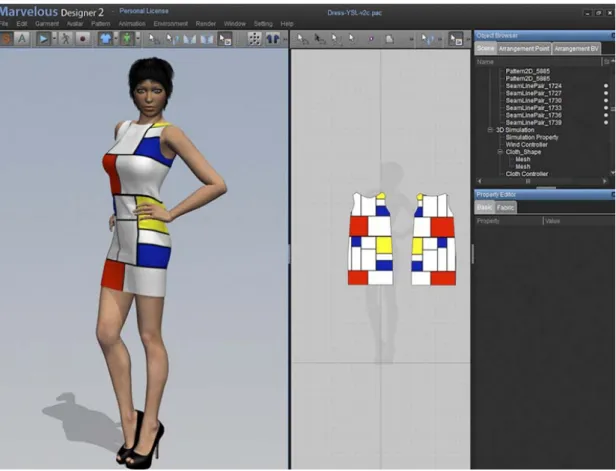
Task: Click the red record dot icon
Action: click(82, 39)
